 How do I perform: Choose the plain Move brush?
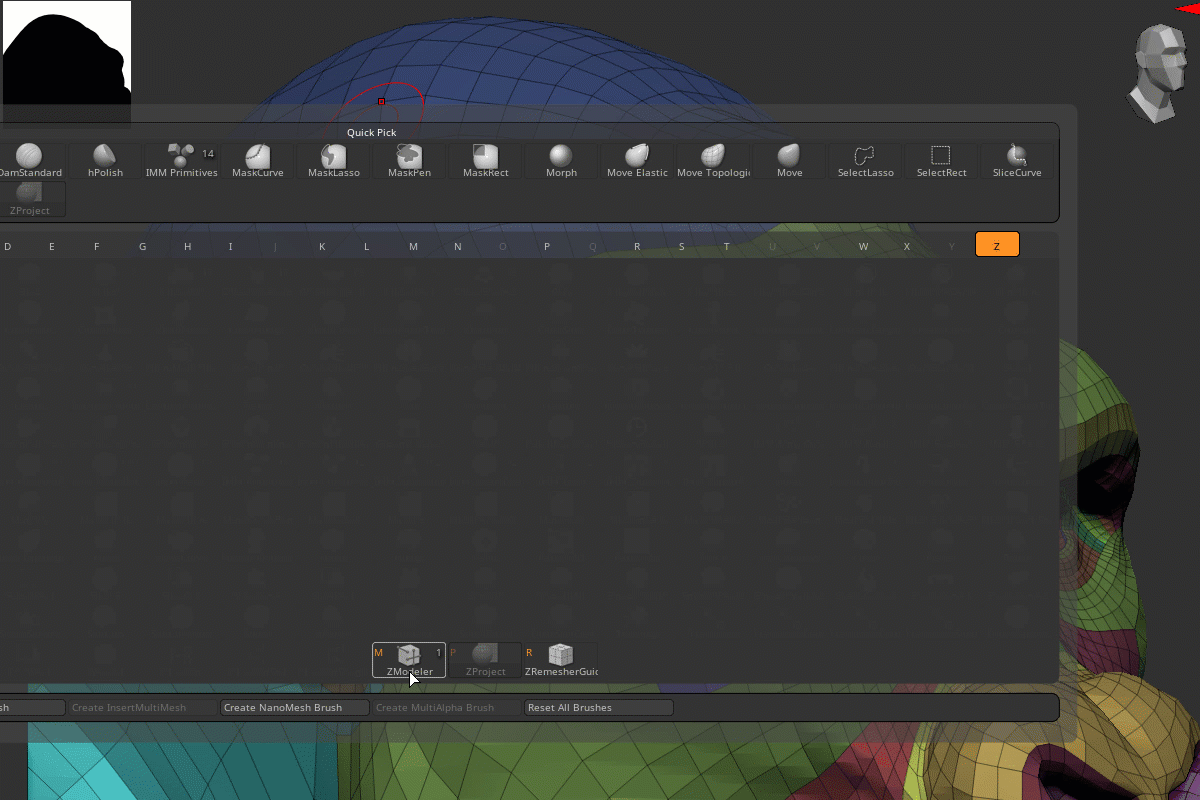(x=789, y=160)
